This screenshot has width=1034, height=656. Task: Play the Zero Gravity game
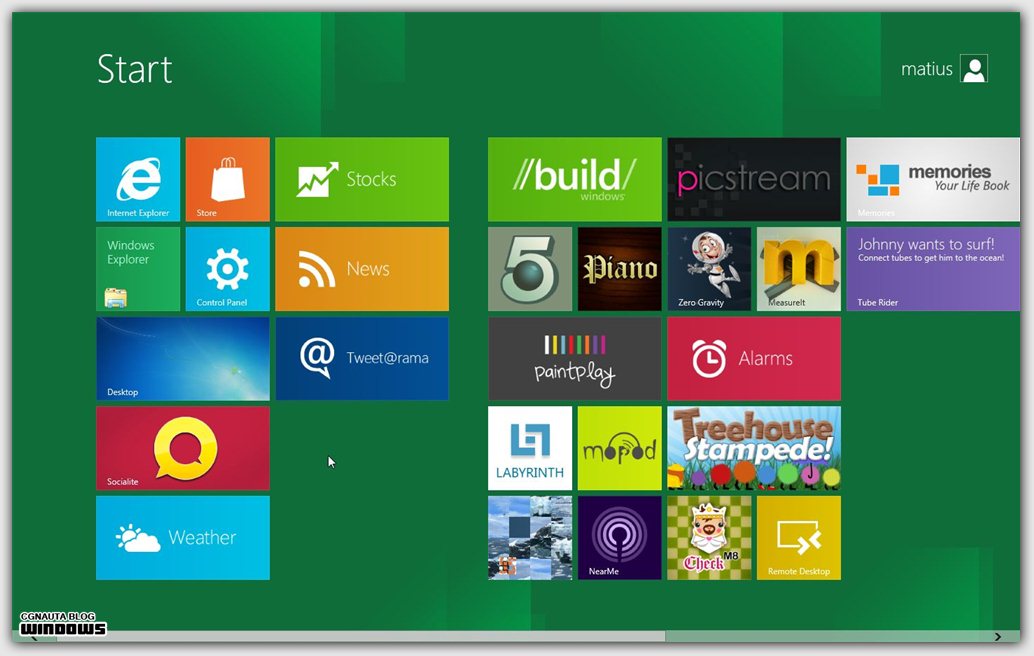[x=709, y=268]
